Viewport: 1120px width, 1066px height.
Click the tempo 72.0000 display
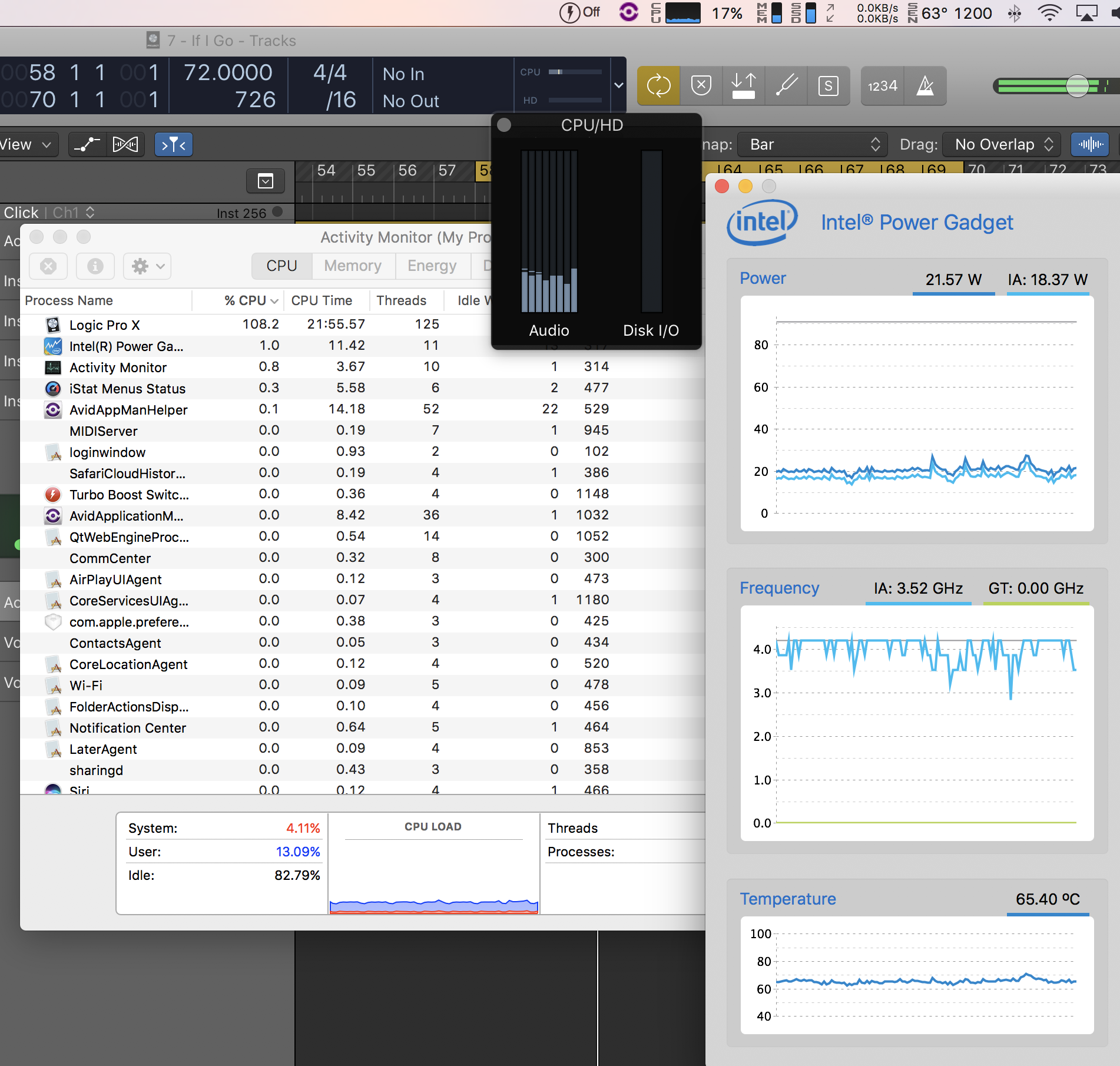tap(228, 72)
